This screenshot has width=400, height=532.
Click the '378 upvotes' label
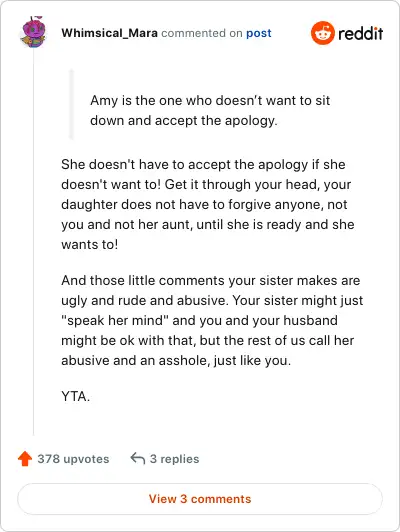click(x=73, y=459)
